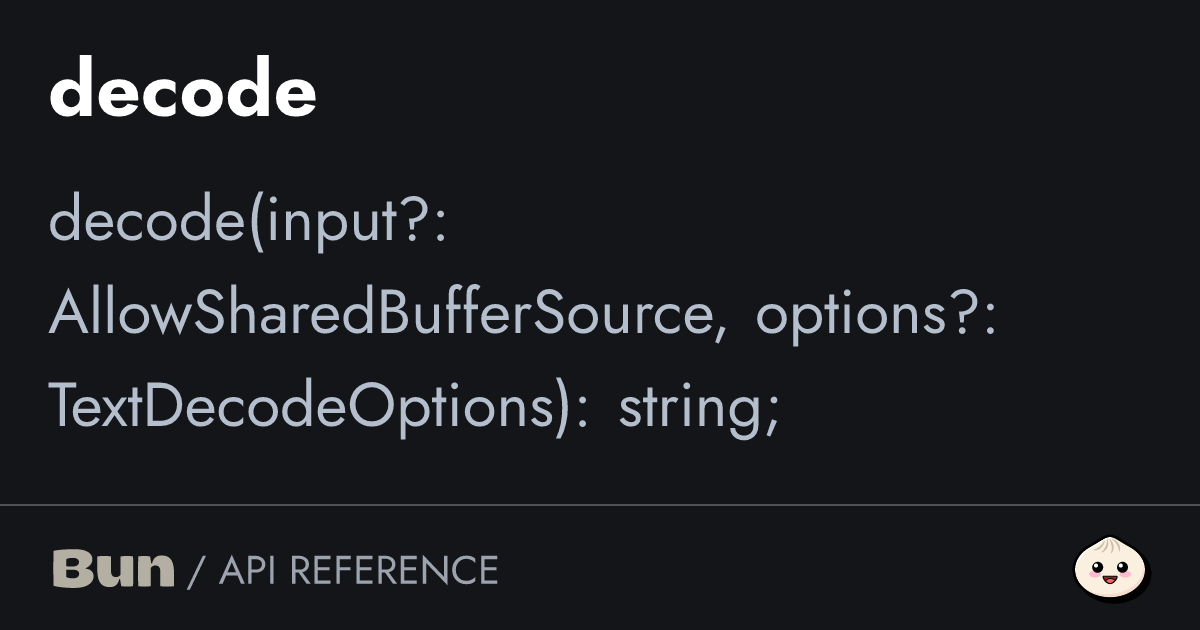Viewport: 1200px width, 630px height.
Task: Open the API REFERENCE breadcrumb
Action: tap(358, 570)
